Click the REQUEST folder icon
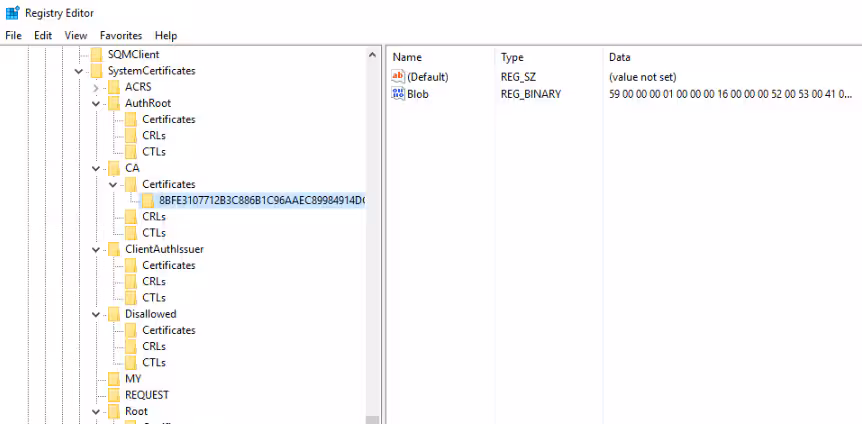862x424 pixels. (114, 395)
